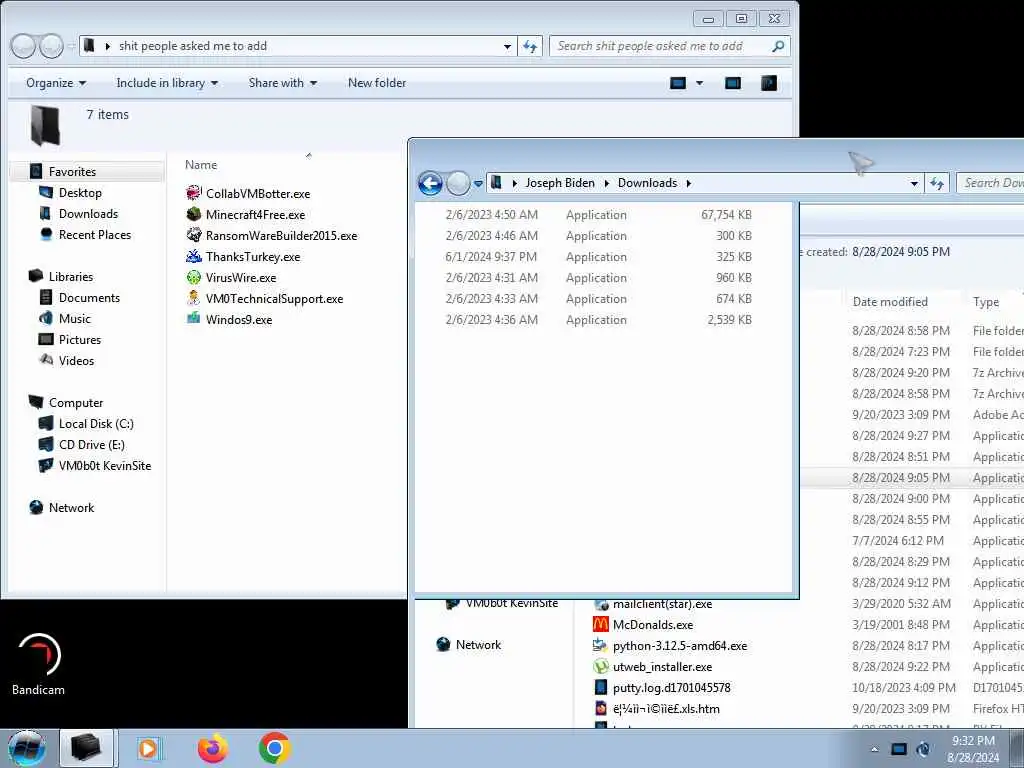The image size is (1024, 768).
Task: Click python-3.12.5-amd64.exe installer icon
Action: coord(600,645)
